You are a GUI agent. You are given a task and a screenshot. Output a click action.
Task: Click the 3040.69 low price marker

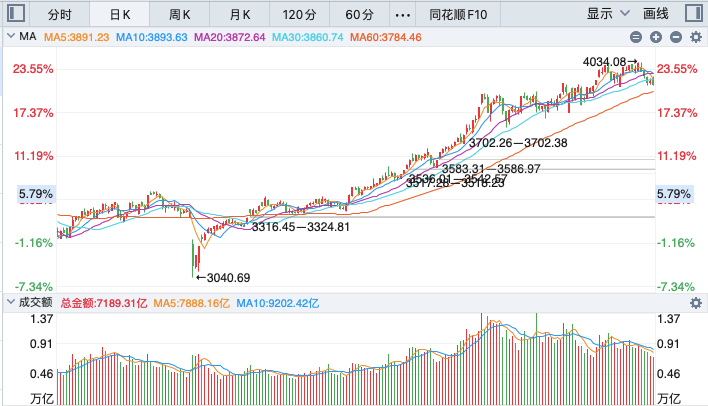226,277
